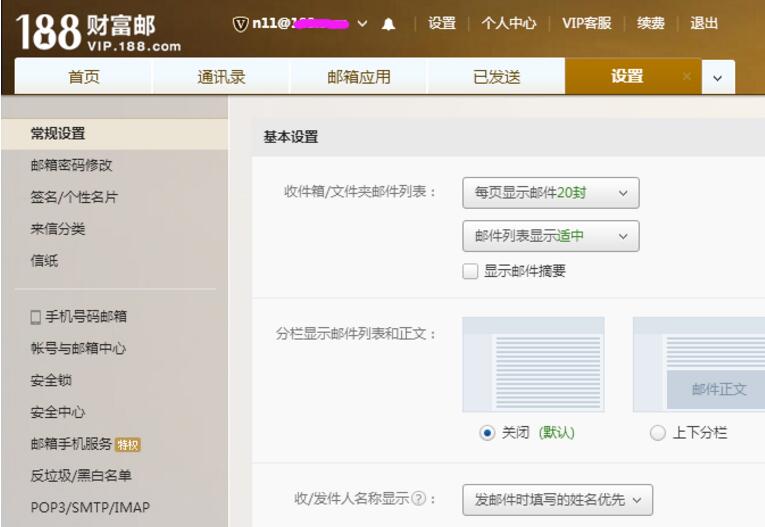Image resolution: width=765 pixels, height=527 pixels.
Task: Enable 显示邮件摘要 checkbox
Action: click(470, 271)
